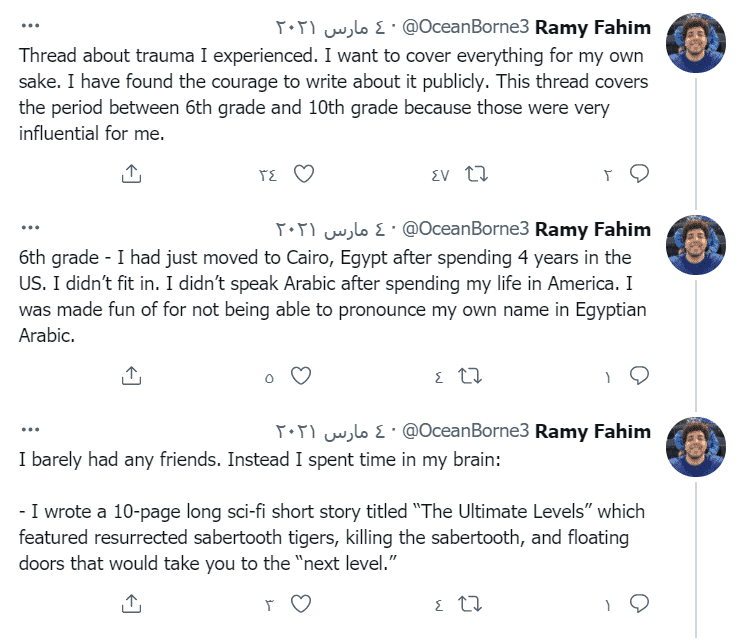Viewport: 741px width, 638px height.
Task: Reply to the sci-fi short story tweet
Action: 640,604
